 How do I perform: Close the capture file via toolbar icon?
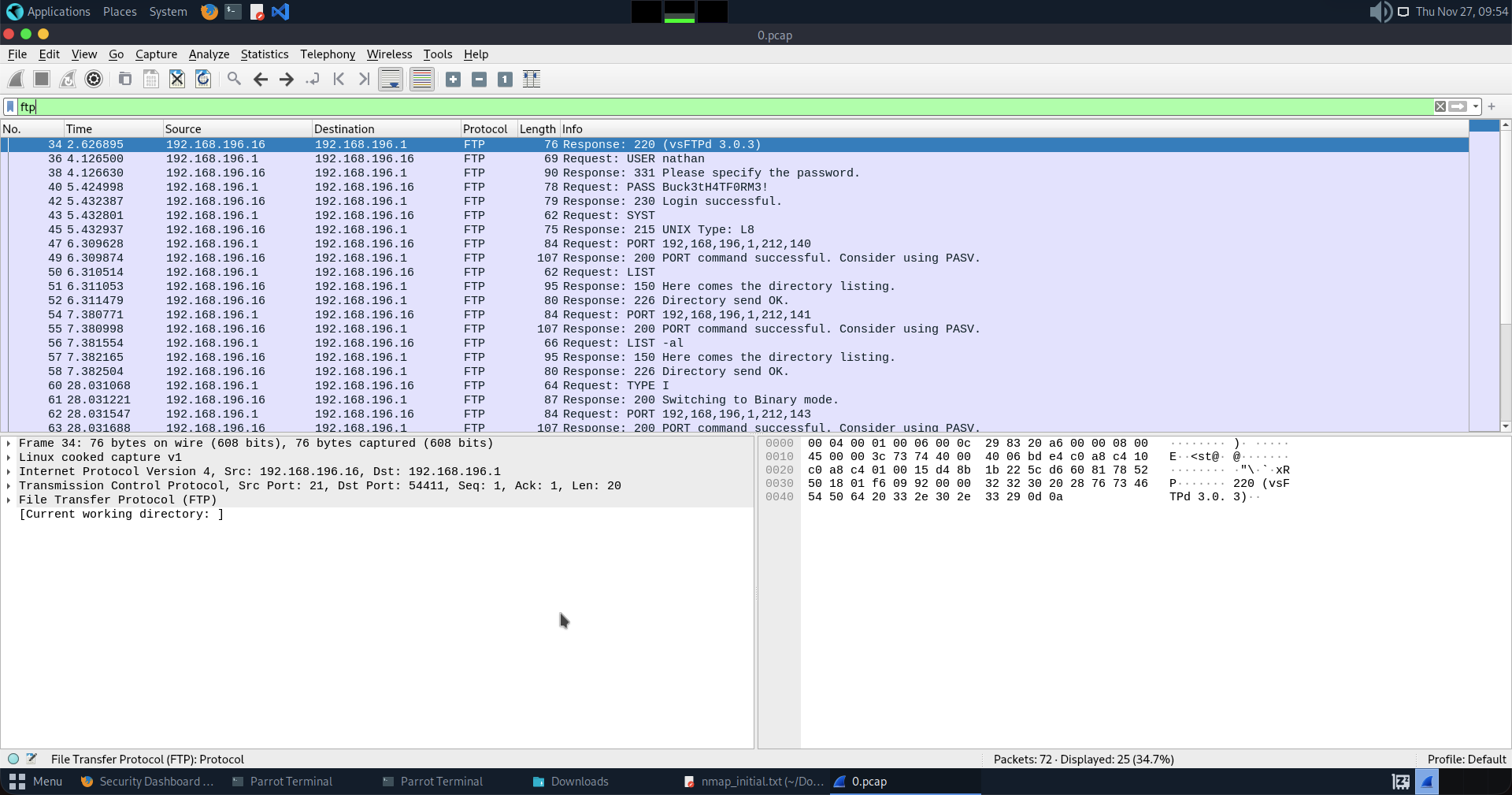177,79
